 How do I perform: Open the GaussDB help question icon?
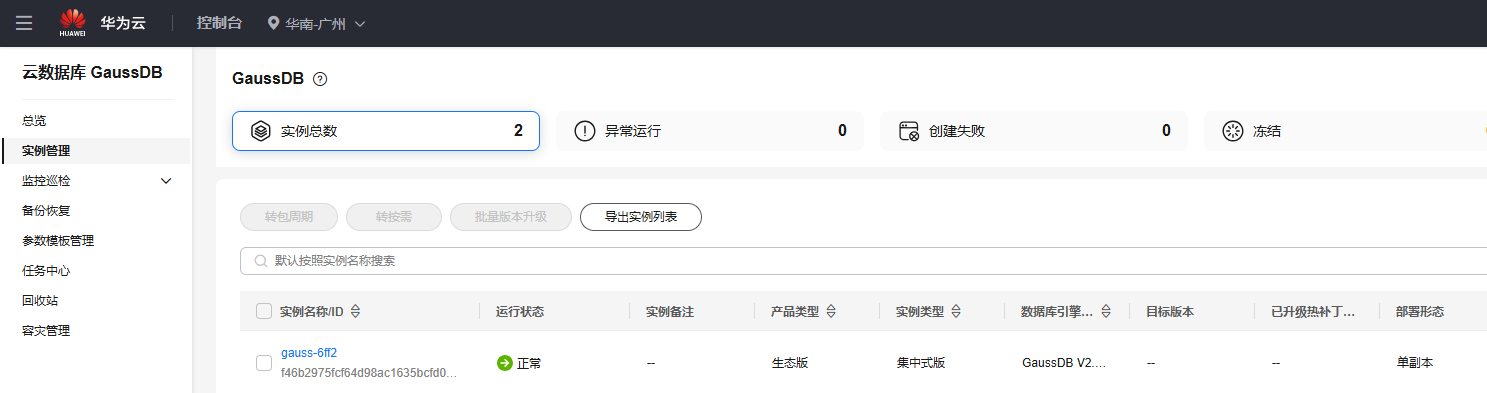coord(320,79)
